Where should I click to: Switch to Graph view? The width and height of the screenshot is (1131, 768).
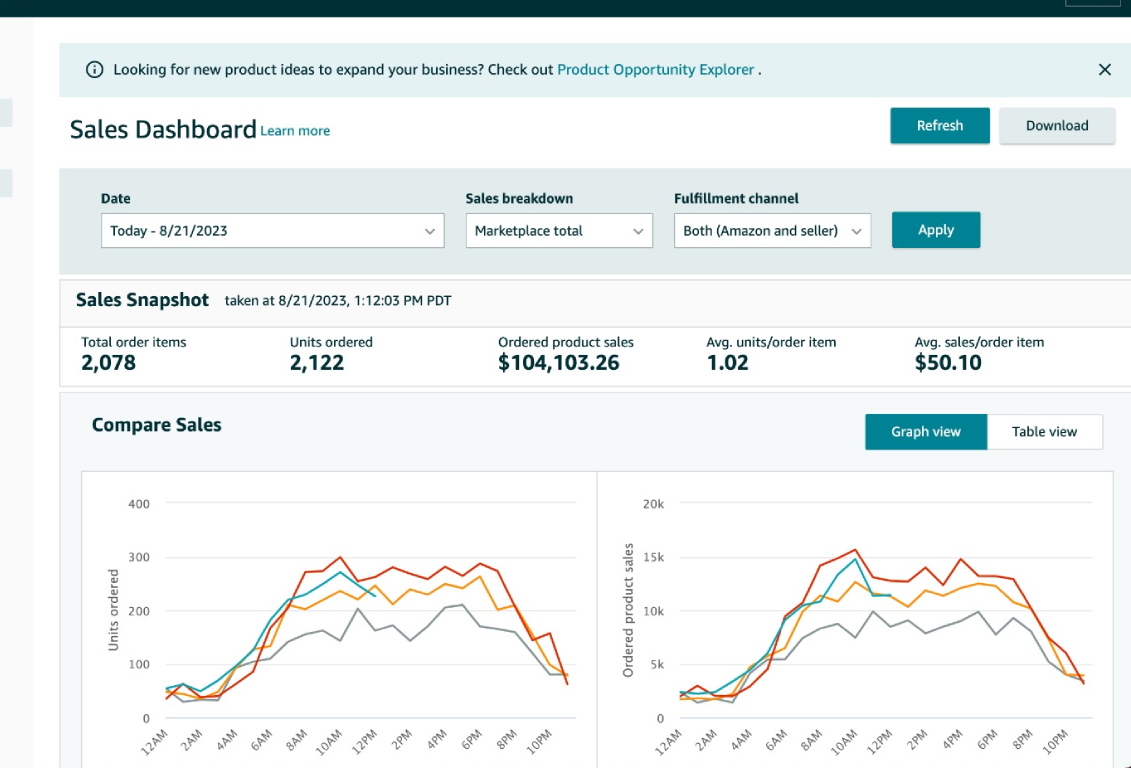tap(926, 432)
